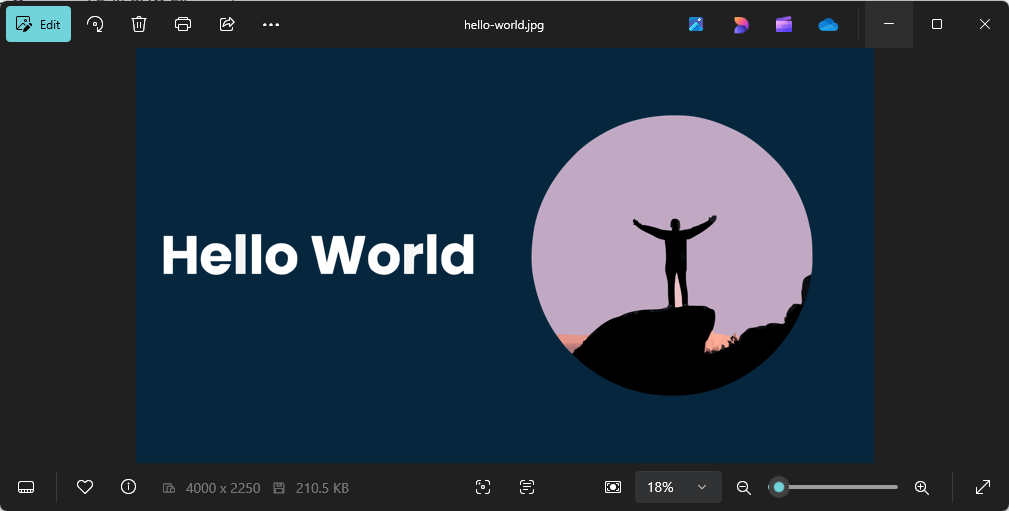Toggle fit-to-window zoom button
Screen dimensions: 1009x511
[613, 487]
